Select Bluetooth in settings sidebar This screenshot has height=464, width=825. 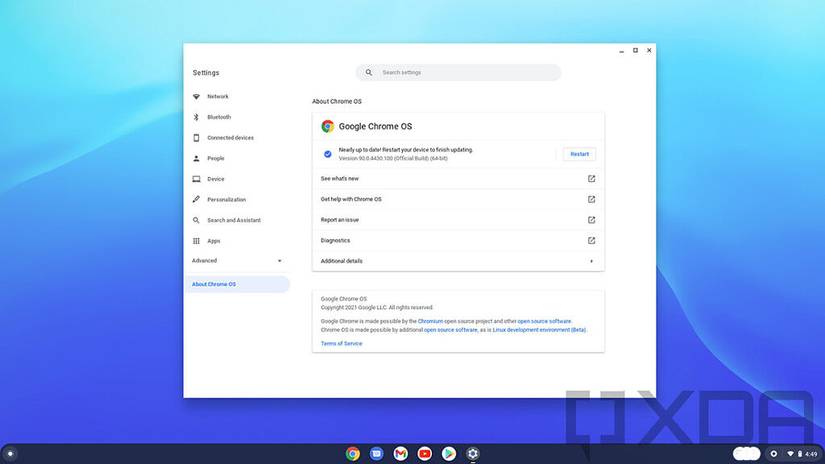(237, 117)
